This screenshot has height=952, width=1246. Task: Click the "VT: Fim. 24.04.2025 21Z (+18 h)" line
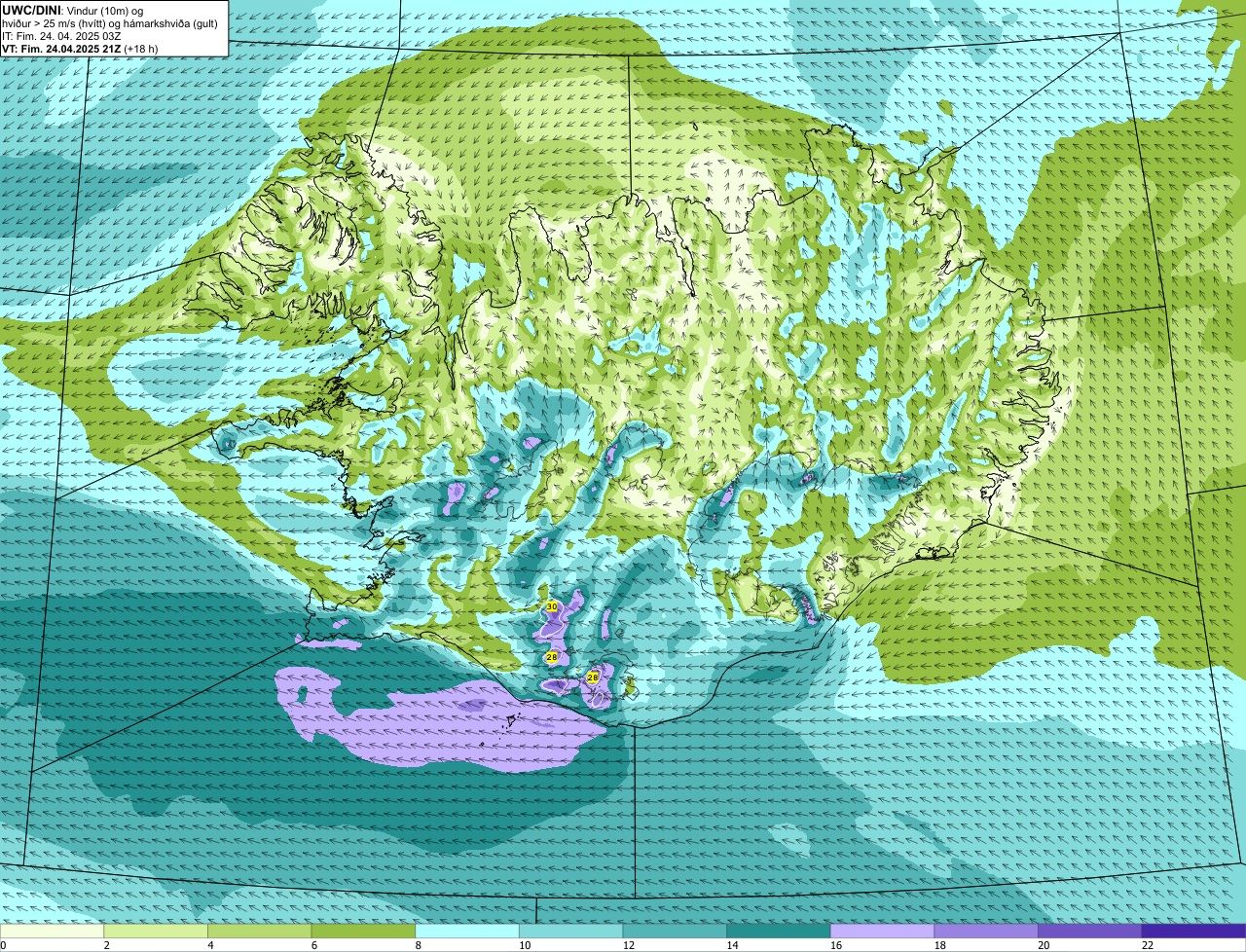tap(81, 48)
